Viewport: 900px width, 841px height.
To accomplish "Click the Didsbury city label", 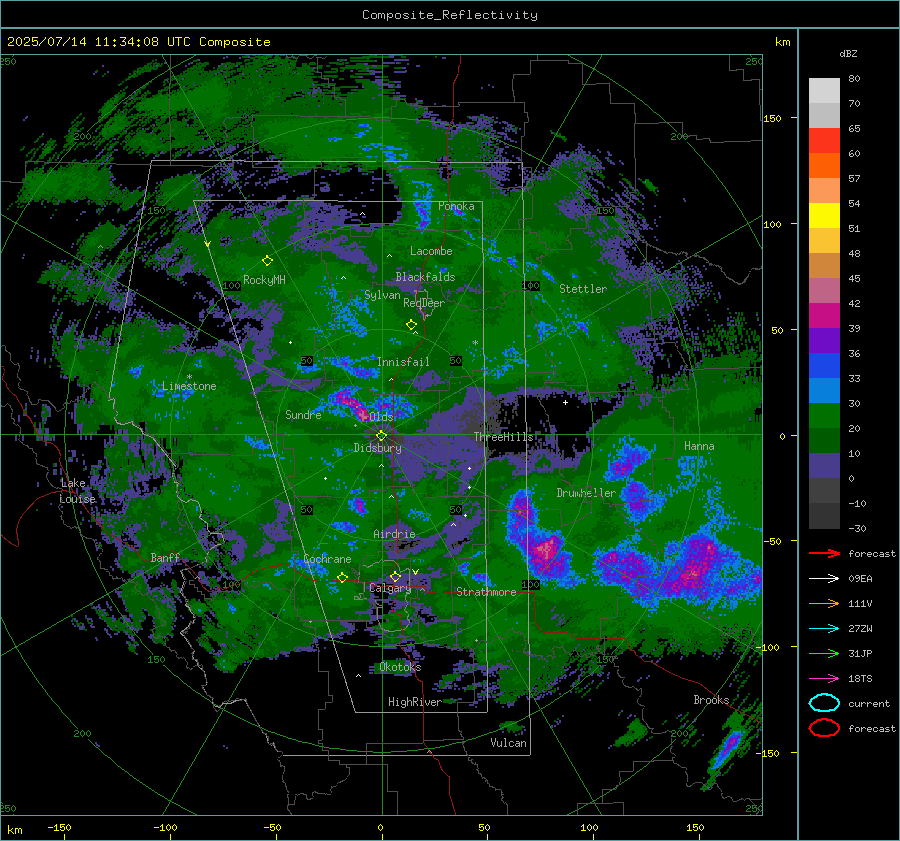I will coord(377,448).
